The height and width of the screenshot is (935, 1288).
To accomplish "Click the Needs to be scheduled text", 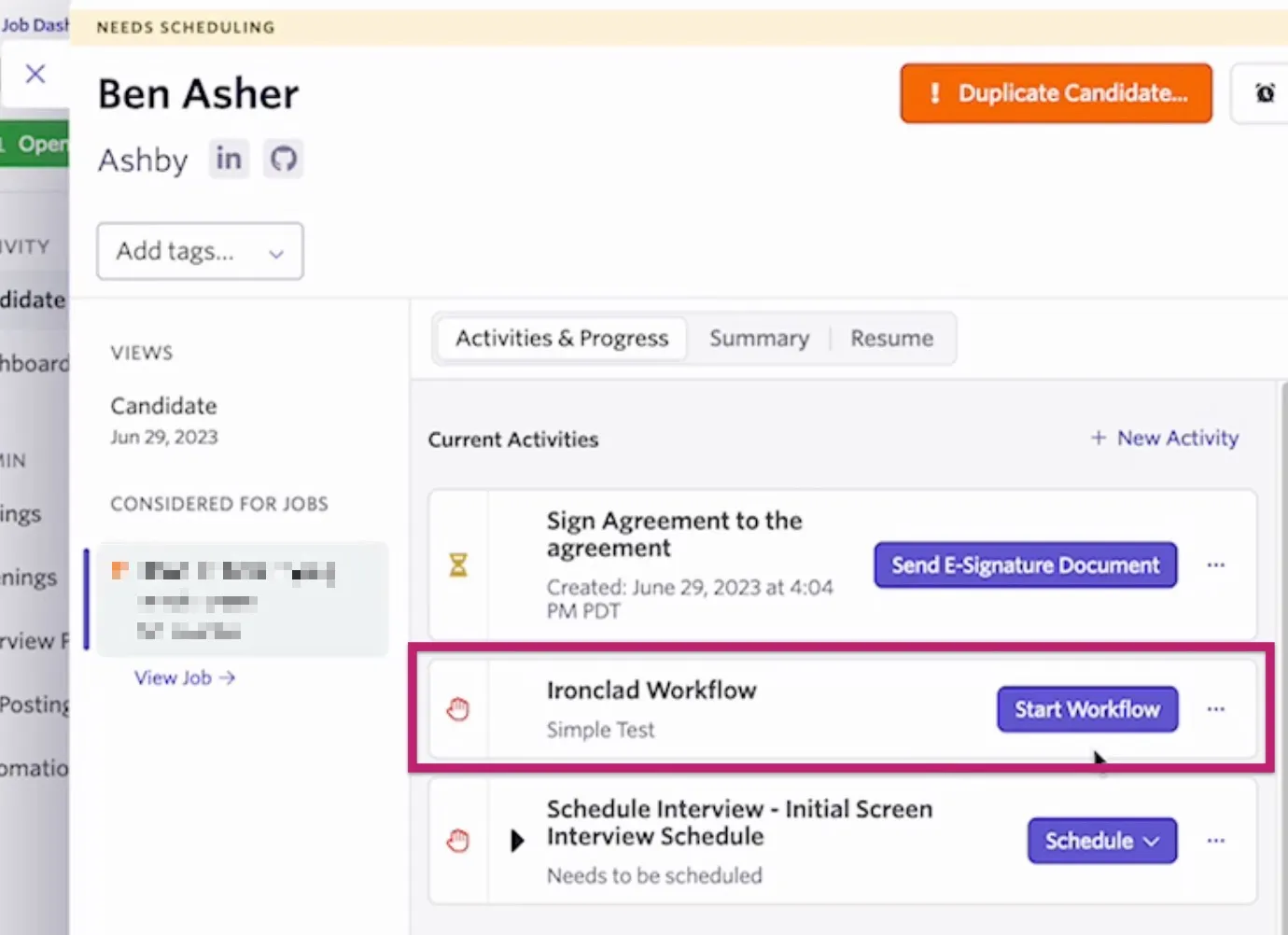I will pyautogui.click(x=654, y=875).
